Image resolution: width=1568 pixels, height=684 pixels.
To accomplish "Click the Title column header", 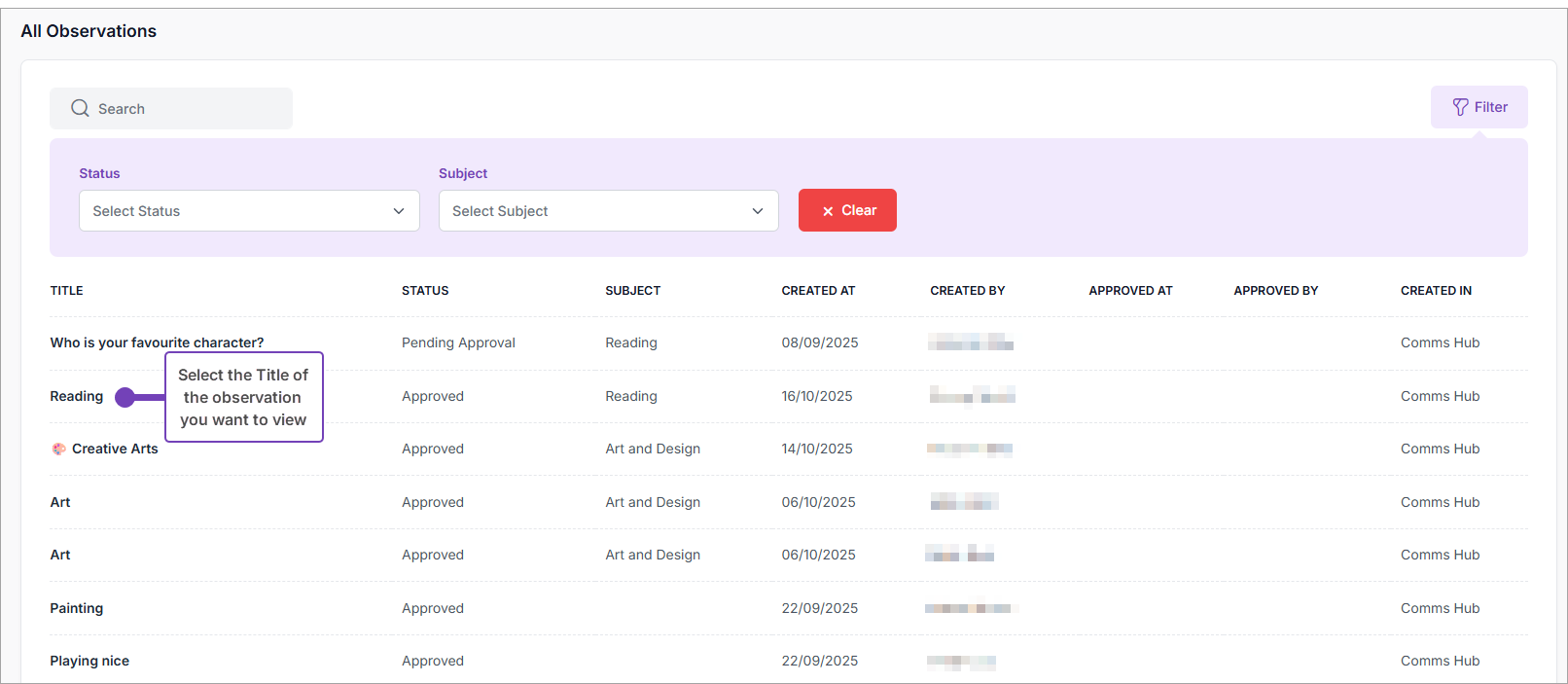I will point(66,291).
